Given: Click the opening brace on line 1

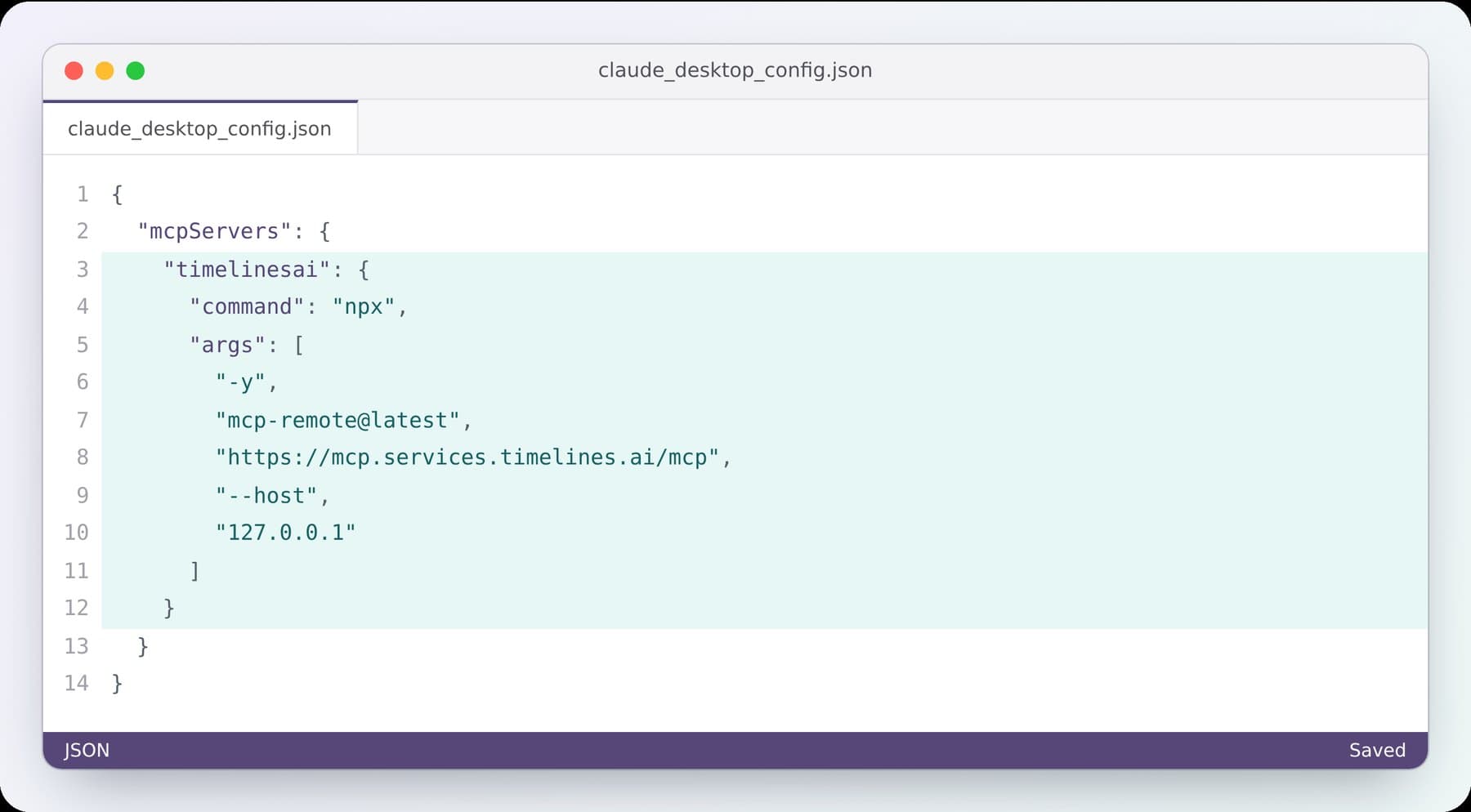Looking at the screenshot, I should (117, 194).
